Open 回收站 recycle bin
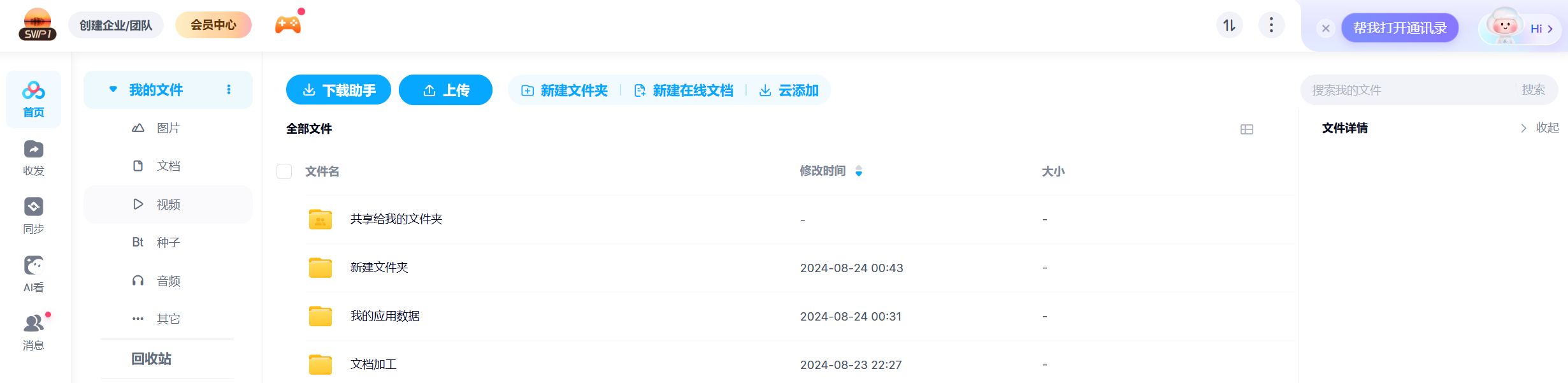The width and height of the screenshot is (1568, 383). coord(152,359)
